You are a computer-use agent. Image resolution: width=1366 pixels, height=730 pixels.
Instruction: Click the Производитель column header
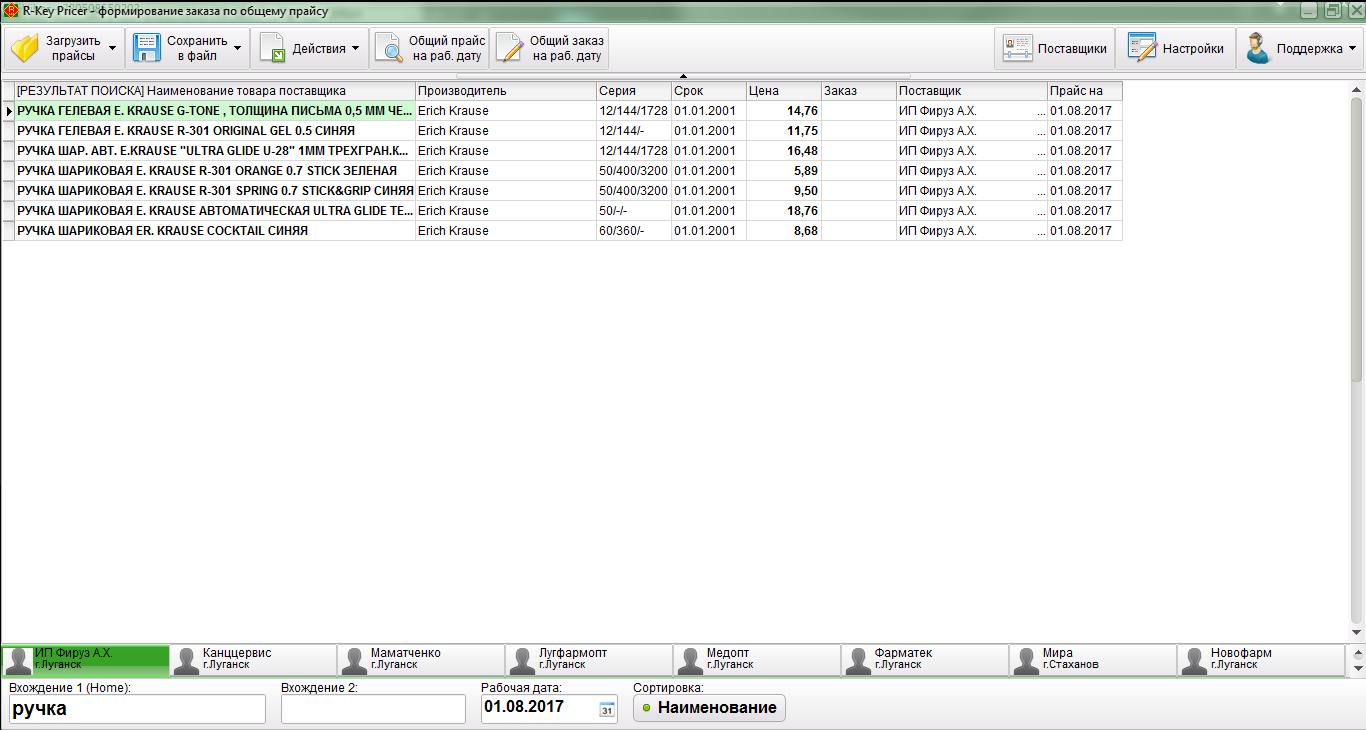tap(505, 91)
